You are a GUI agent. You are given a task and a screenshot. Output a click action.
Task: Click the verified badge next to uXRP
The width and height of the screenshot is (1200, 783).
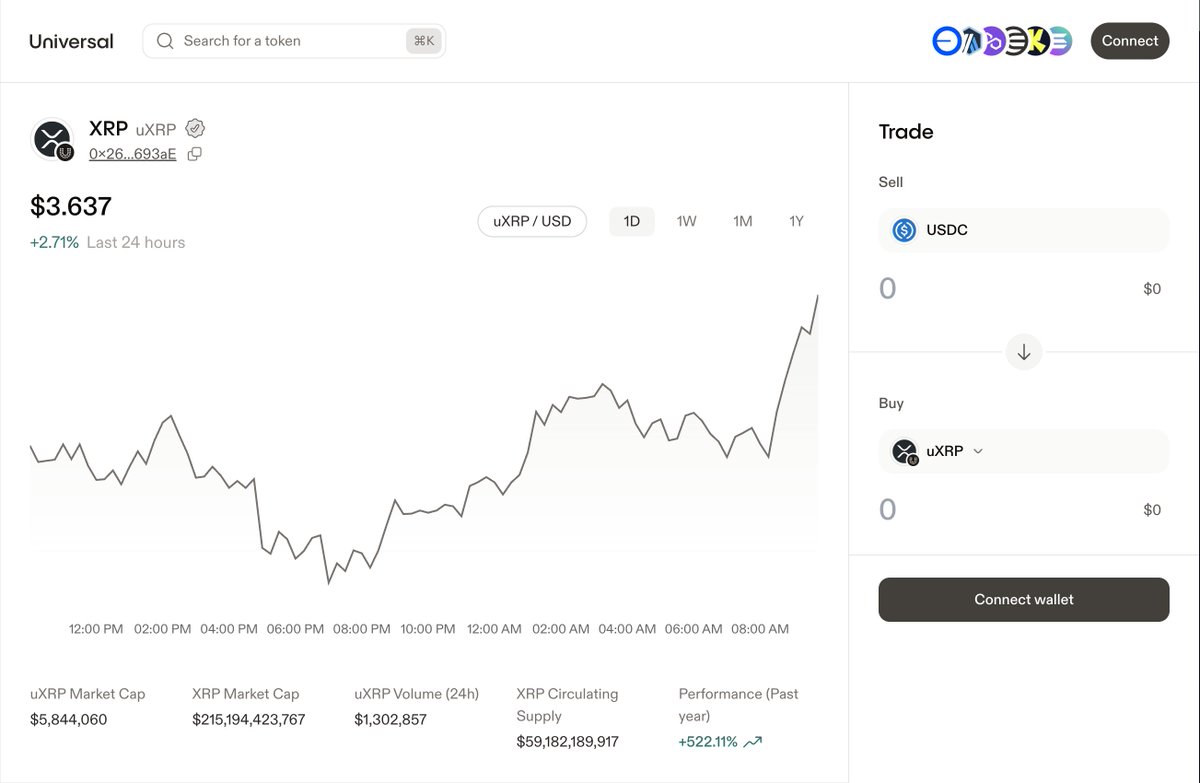(x=196, y=128)
